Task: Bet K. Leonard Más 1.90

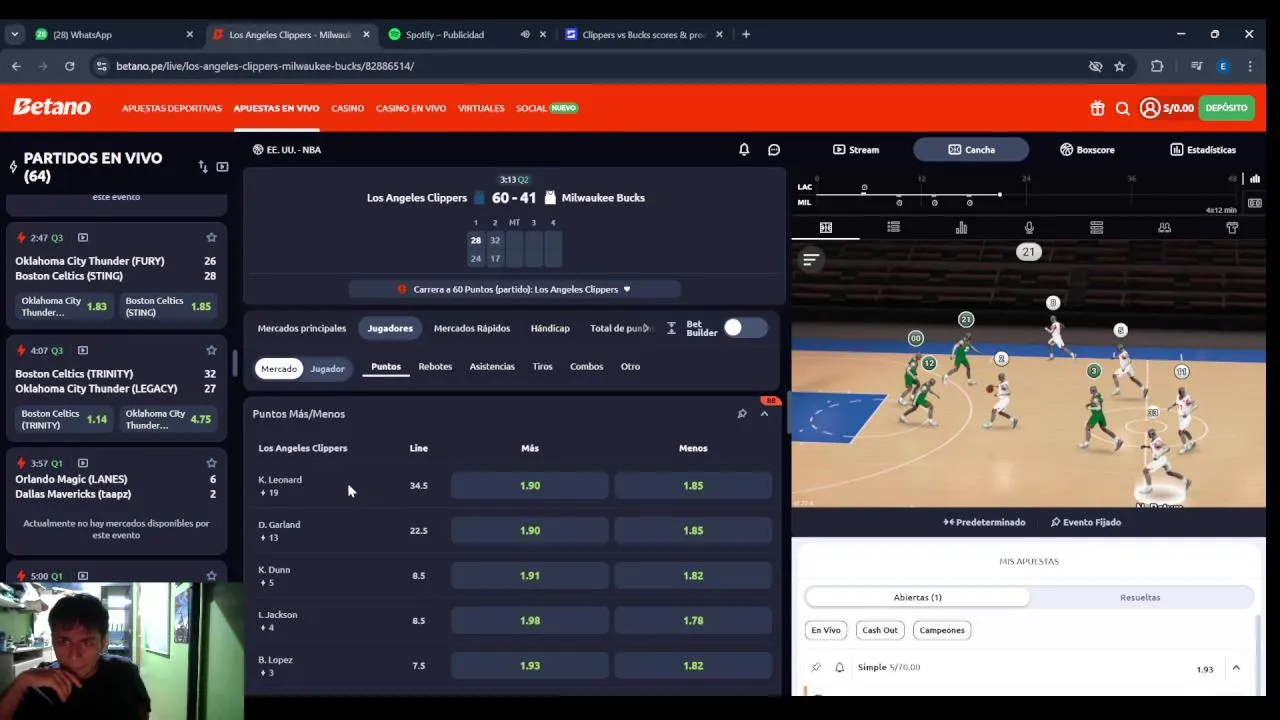Action: pyautogui.click(x=530, y=486)
